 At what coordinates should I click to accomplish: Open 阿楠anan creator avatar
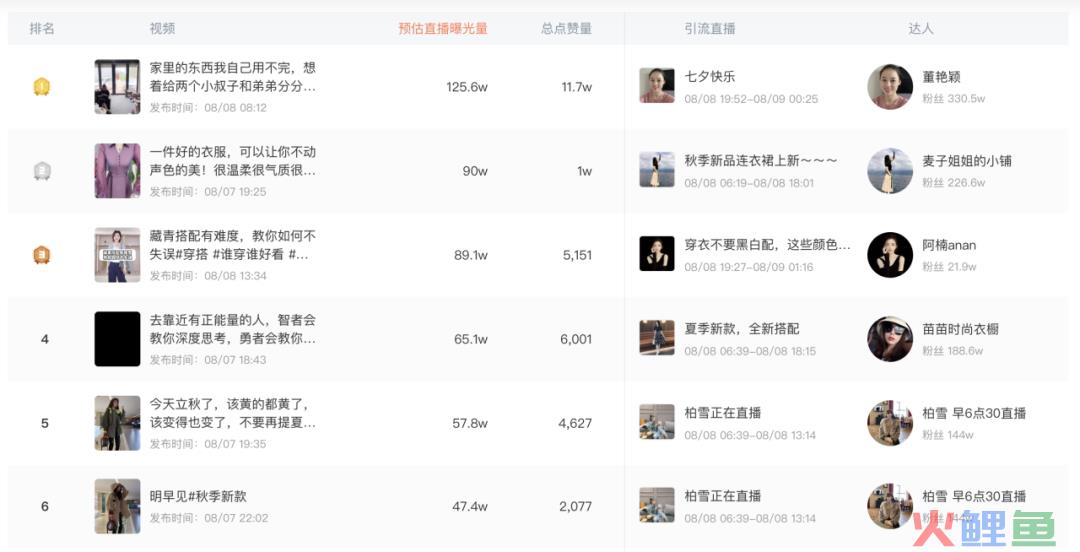[x=890, y=255]
